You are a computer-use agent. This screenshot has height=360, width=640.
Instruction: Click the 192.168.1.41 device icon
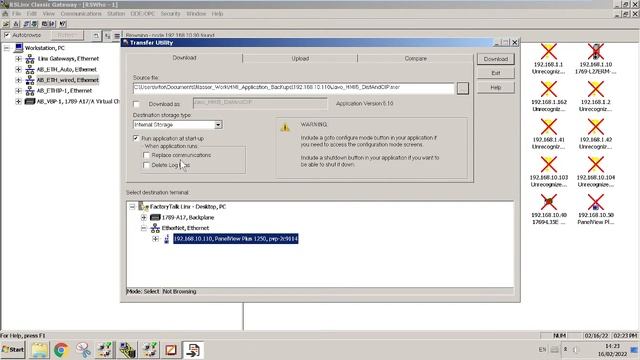548,127
